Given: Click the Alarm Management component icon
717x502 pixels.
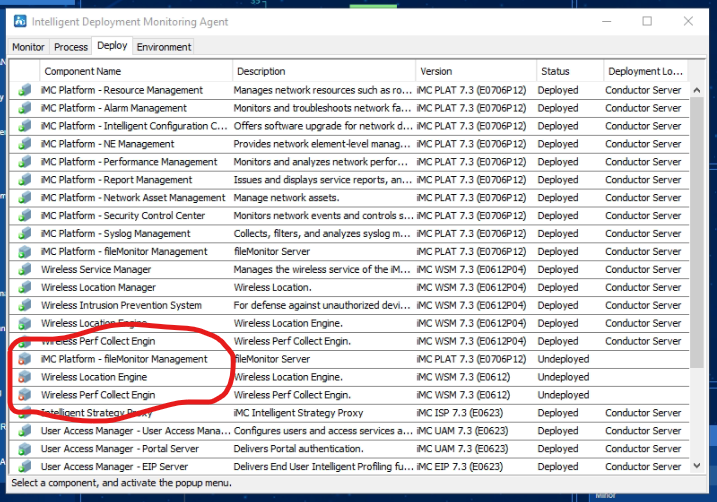Looking at the screenshot, I should coord(25,108).
